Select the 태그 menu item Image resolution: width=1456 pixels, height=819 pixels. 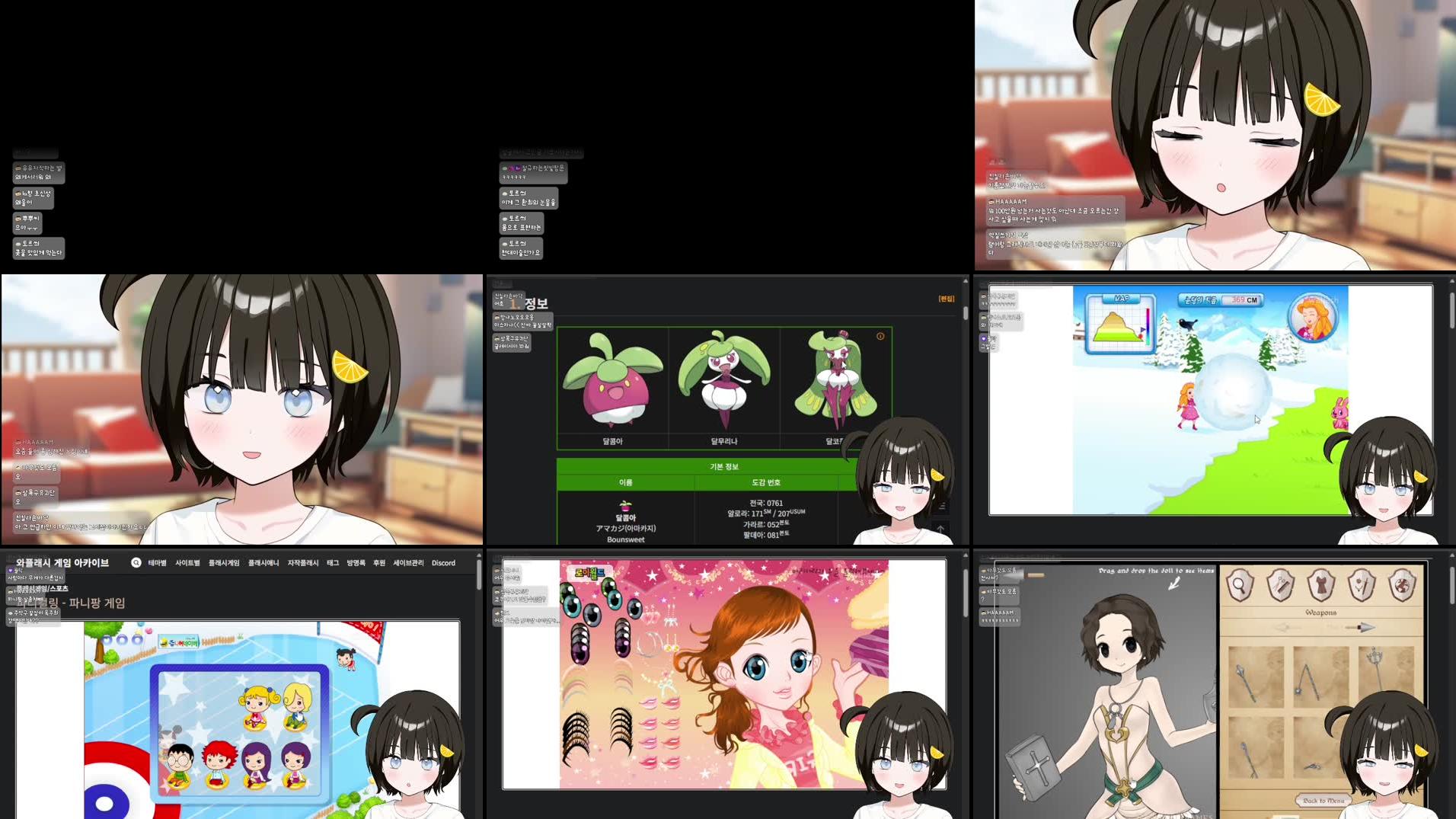tap(334, 562)
